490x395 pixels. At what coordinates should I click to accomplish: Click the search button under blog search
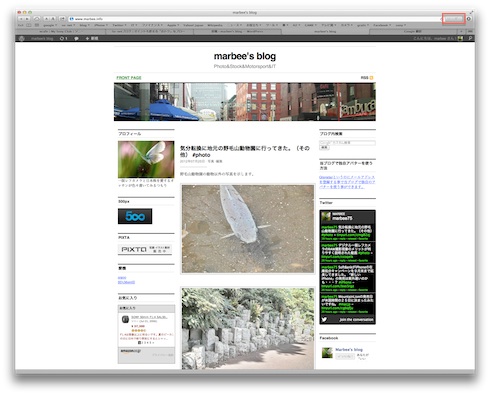click(x=324, y=147)
